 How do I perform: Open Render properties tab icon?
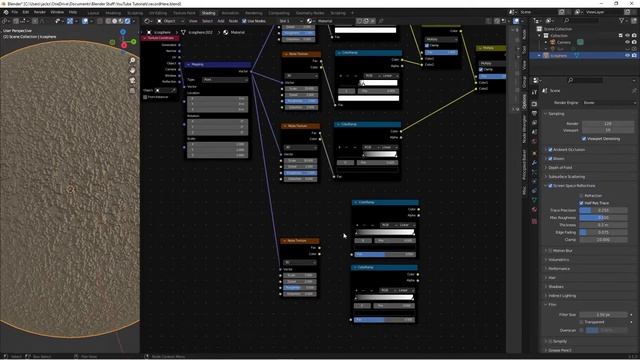click(x=534, y=104)
